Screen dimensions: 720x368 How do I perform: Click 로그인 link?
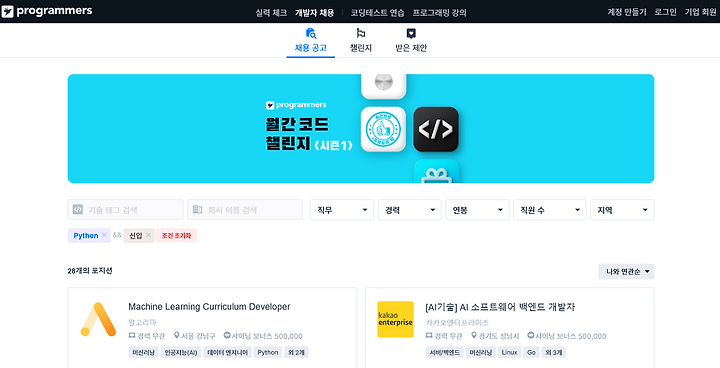click(x=665, y=12)
